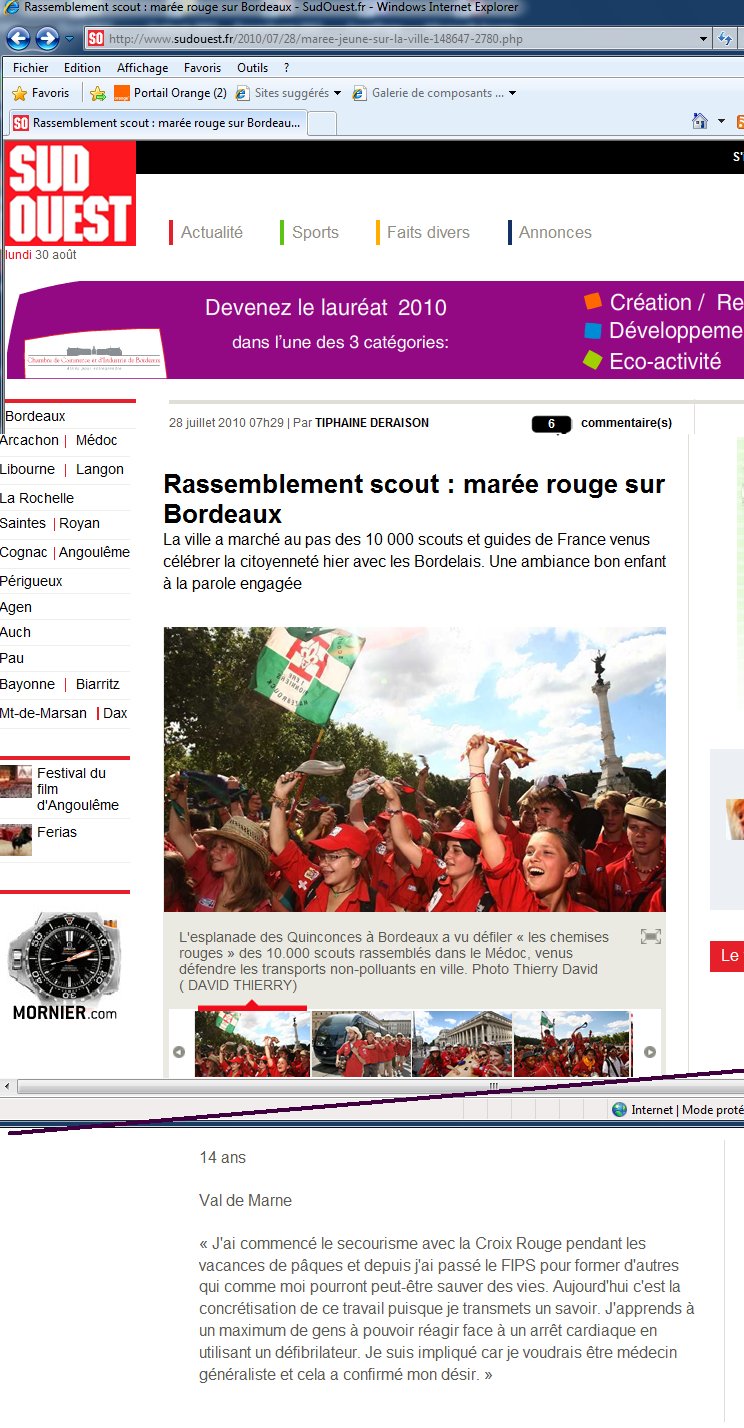This screenshot has height=1428, width=744.
Task: Click the fullscreen icon beside photo caption
Action: pos(651,936)
